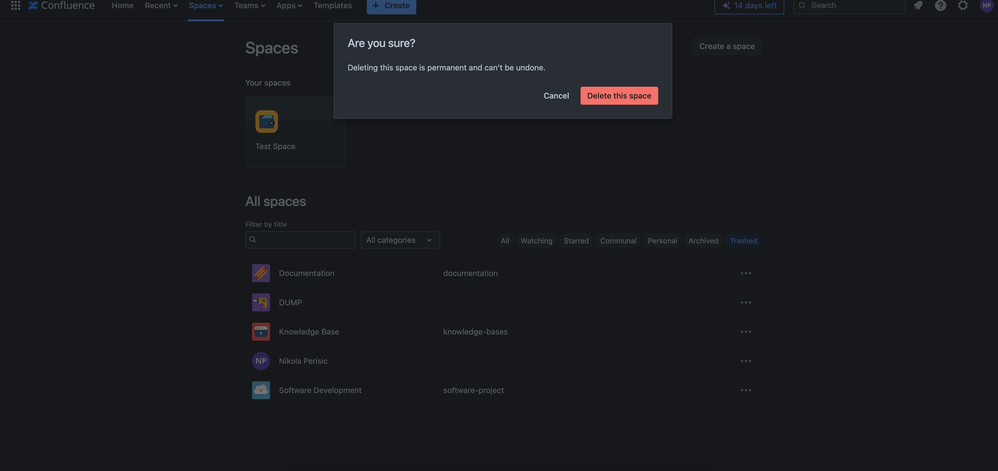Click the Test Space wallet icon
This screenshot has width=998, height=471.
[267, 122]
